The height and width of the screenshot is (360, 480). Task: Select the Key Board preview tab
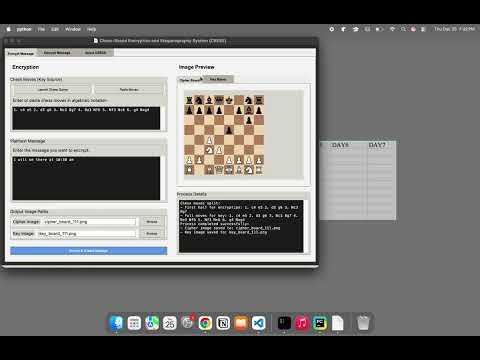pos(218,79)
